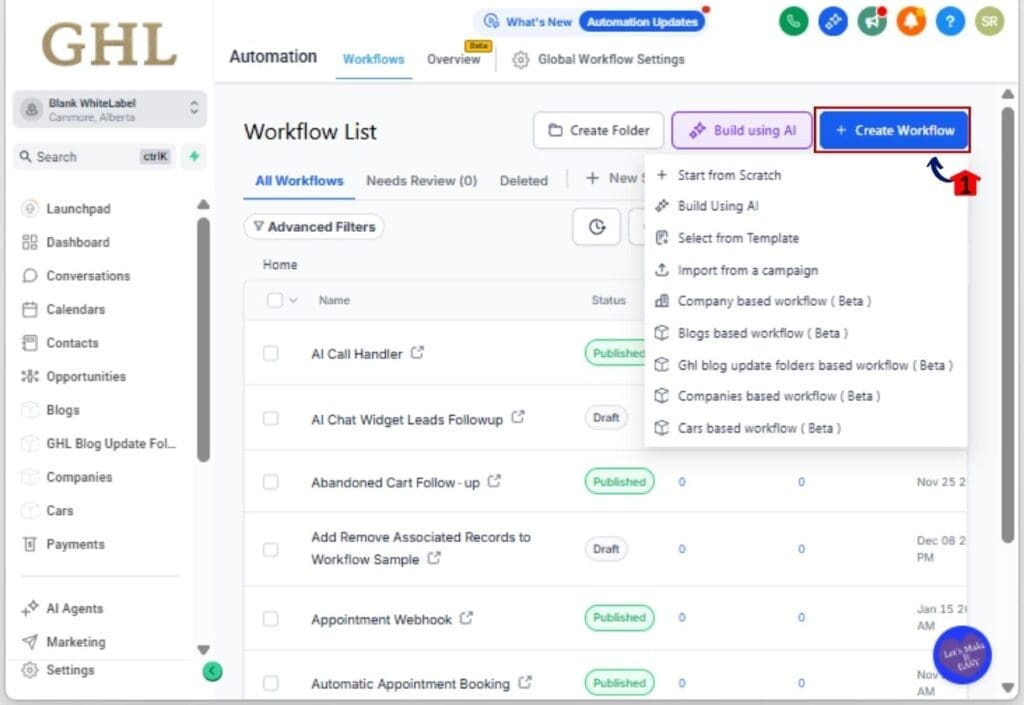The image size is (1024, 705).
Task: Switch to the Overview tab
Action: [453, 59]
